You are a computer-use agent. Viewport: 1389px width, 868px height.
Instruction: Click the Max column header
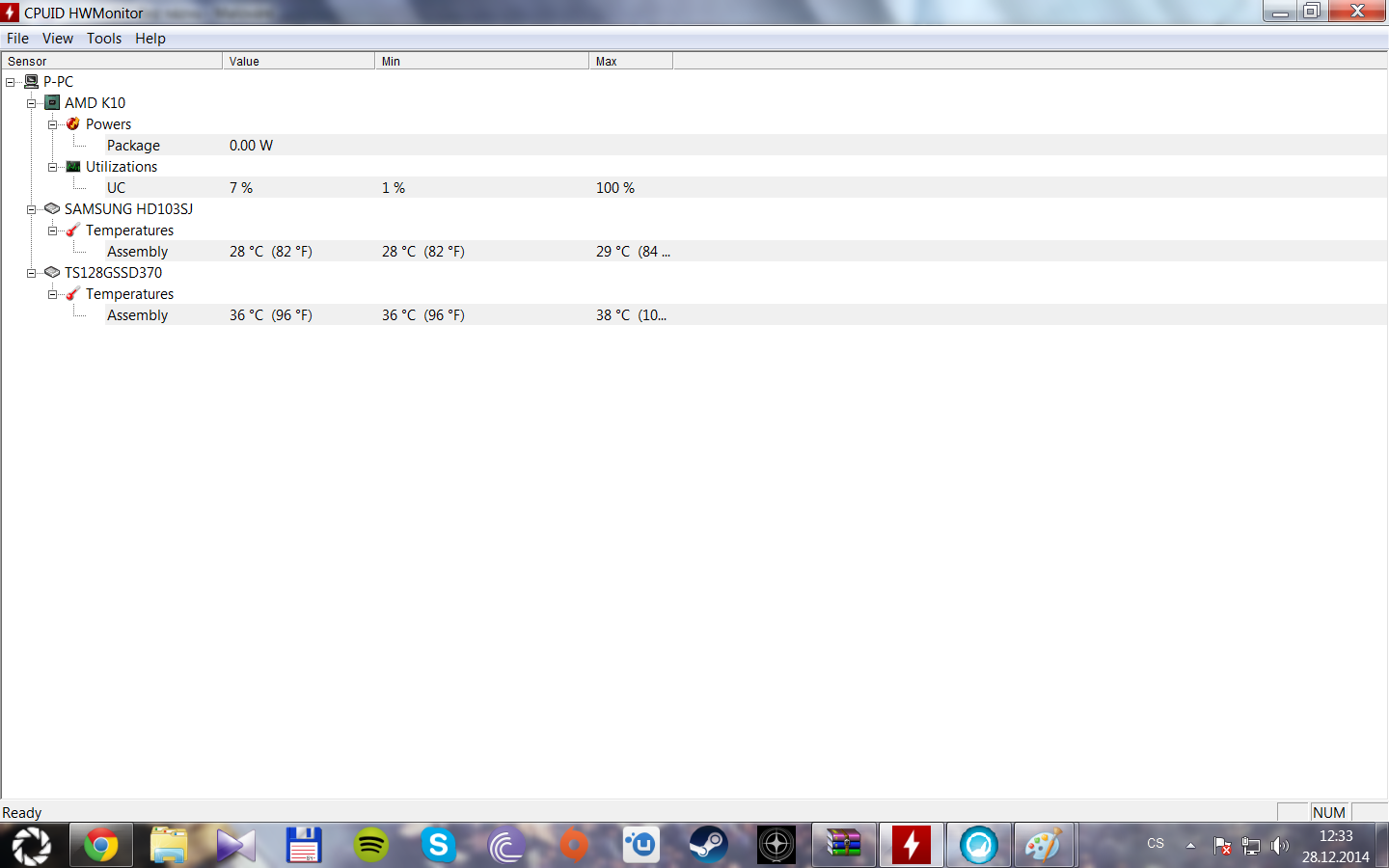pos(630,61)
